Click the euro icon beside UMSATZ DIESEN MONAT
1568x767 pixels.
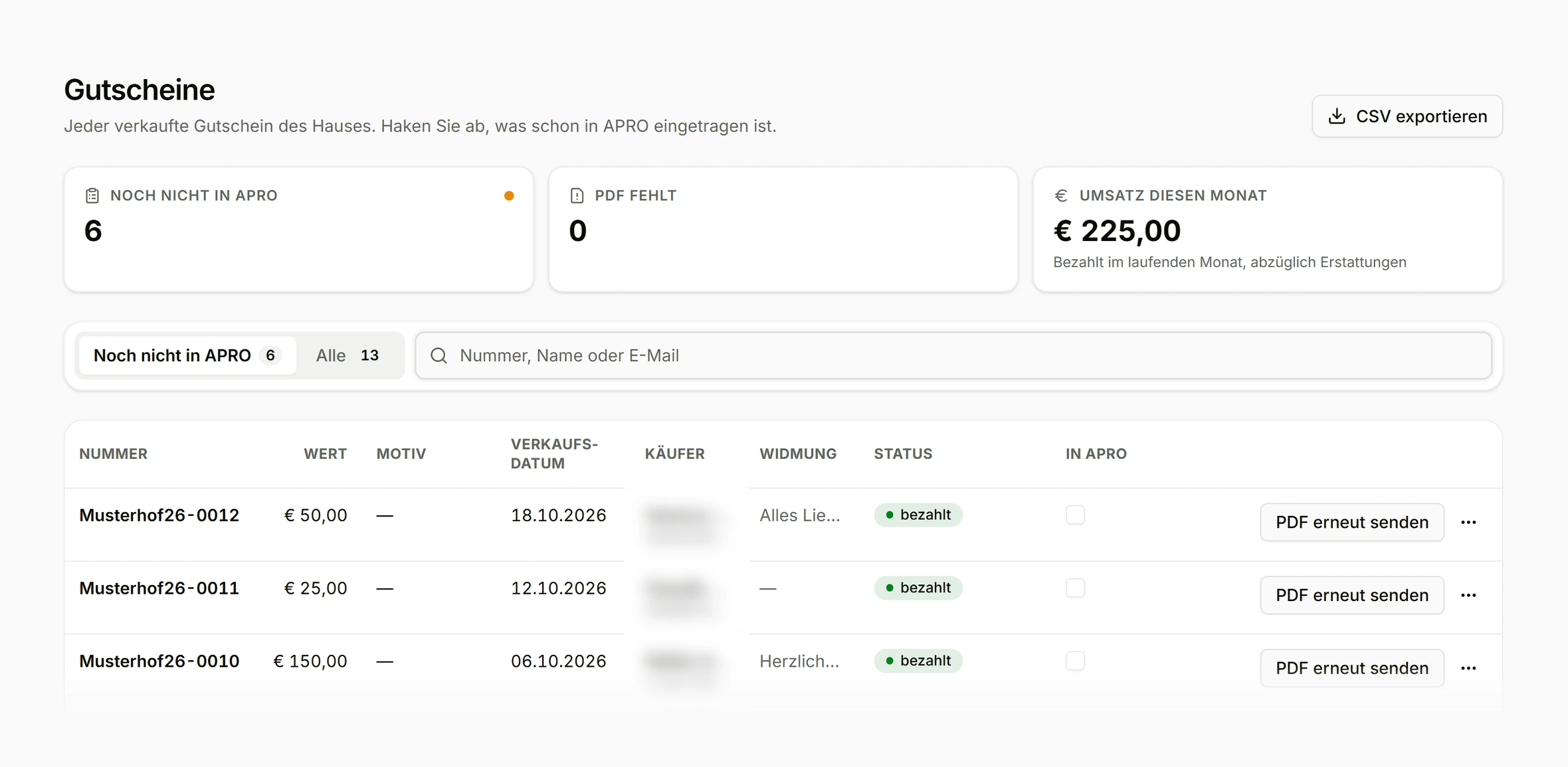[1061, 196]
